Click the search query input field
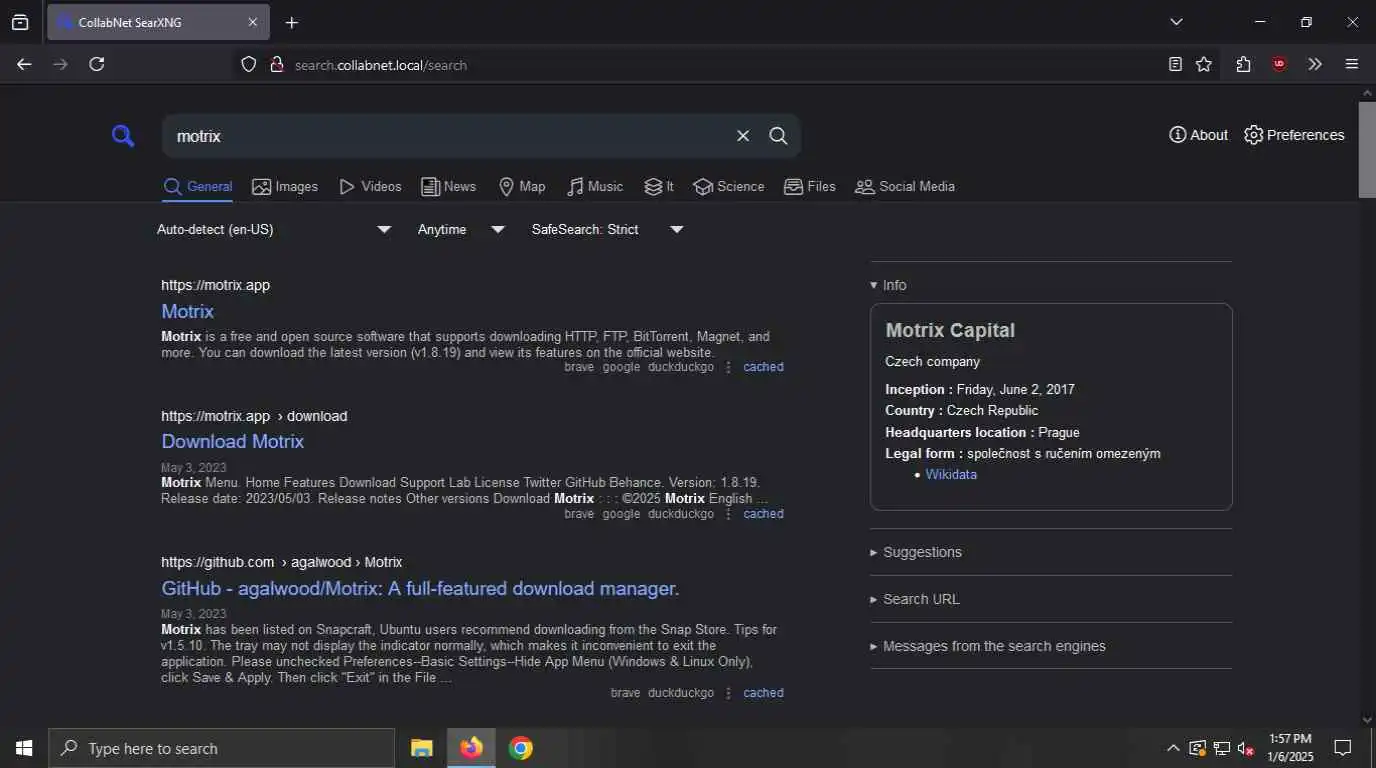The width and height of the screenshot is (1376, 768). [447, 136]
